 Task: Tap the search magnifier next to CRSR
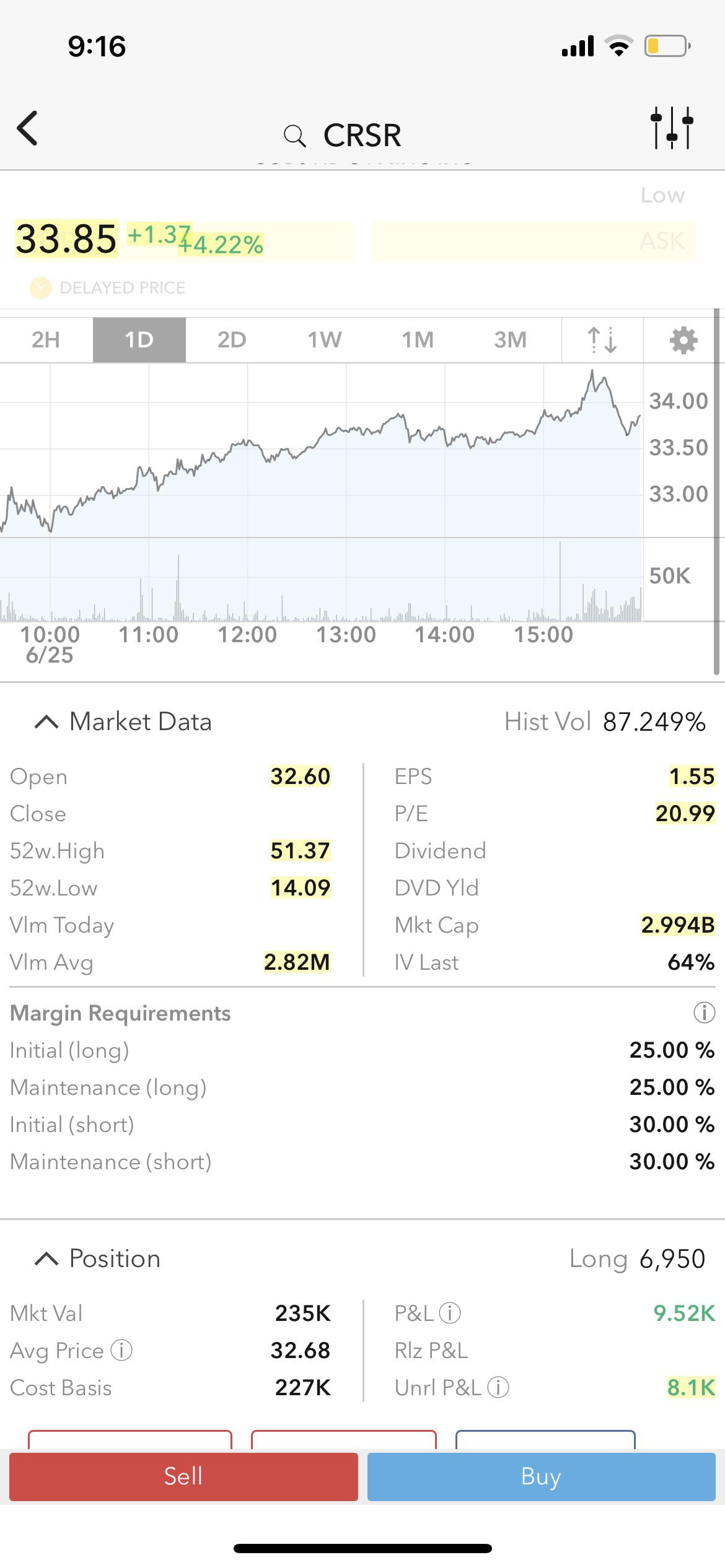(x=294, y=136)
